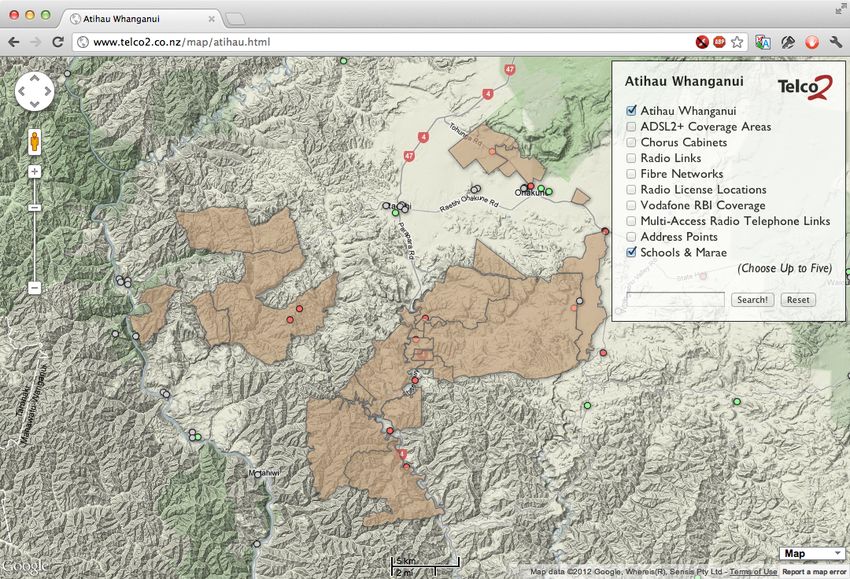Pan the map right with the arrow control

(x=46, y=91)
